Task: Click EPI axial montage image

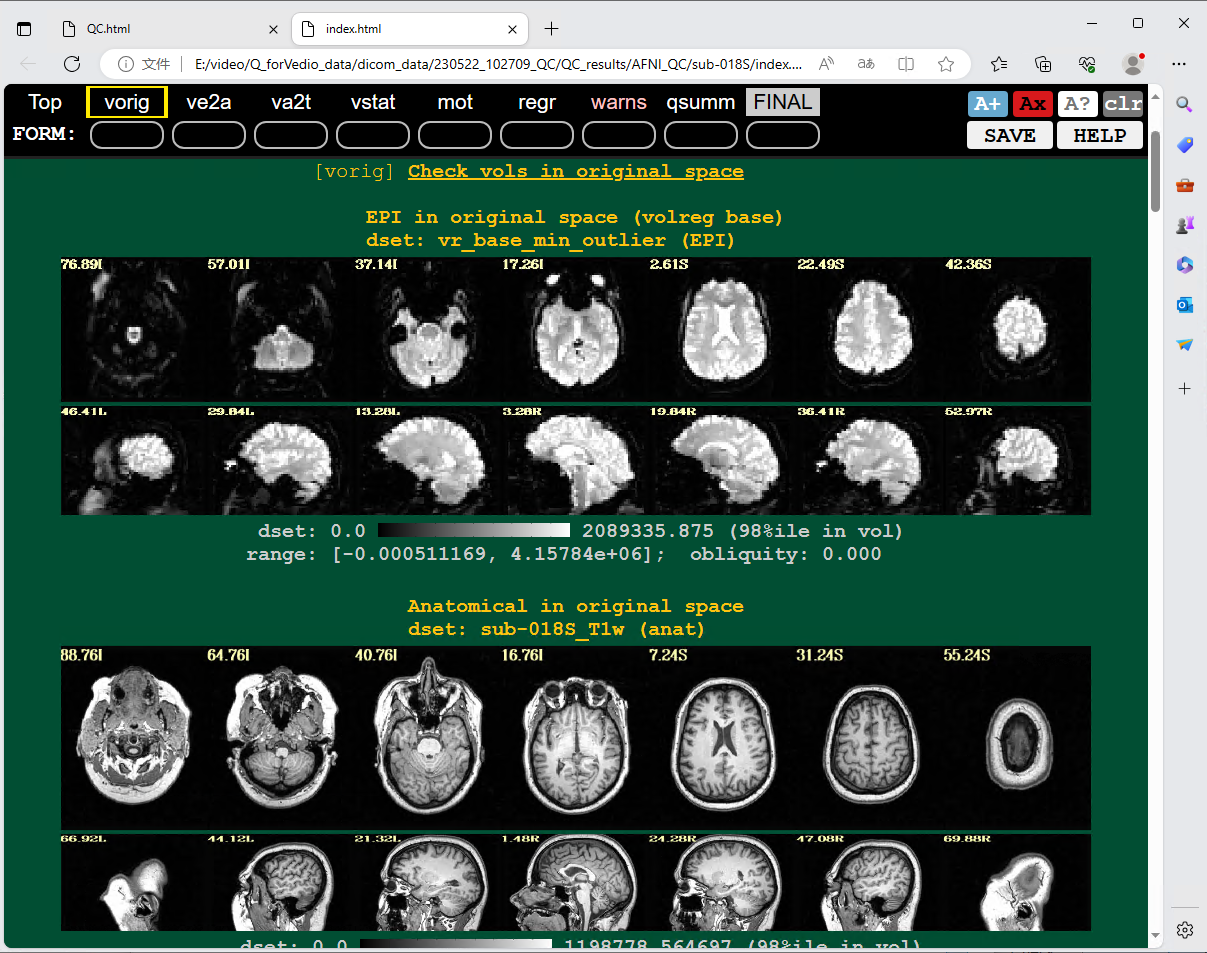Action: coord(576,329)
